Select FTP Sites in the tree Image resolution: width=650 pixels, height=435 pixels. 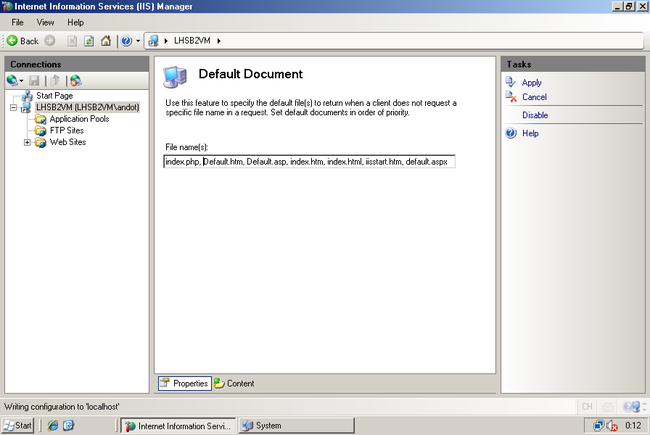(67, 131)
